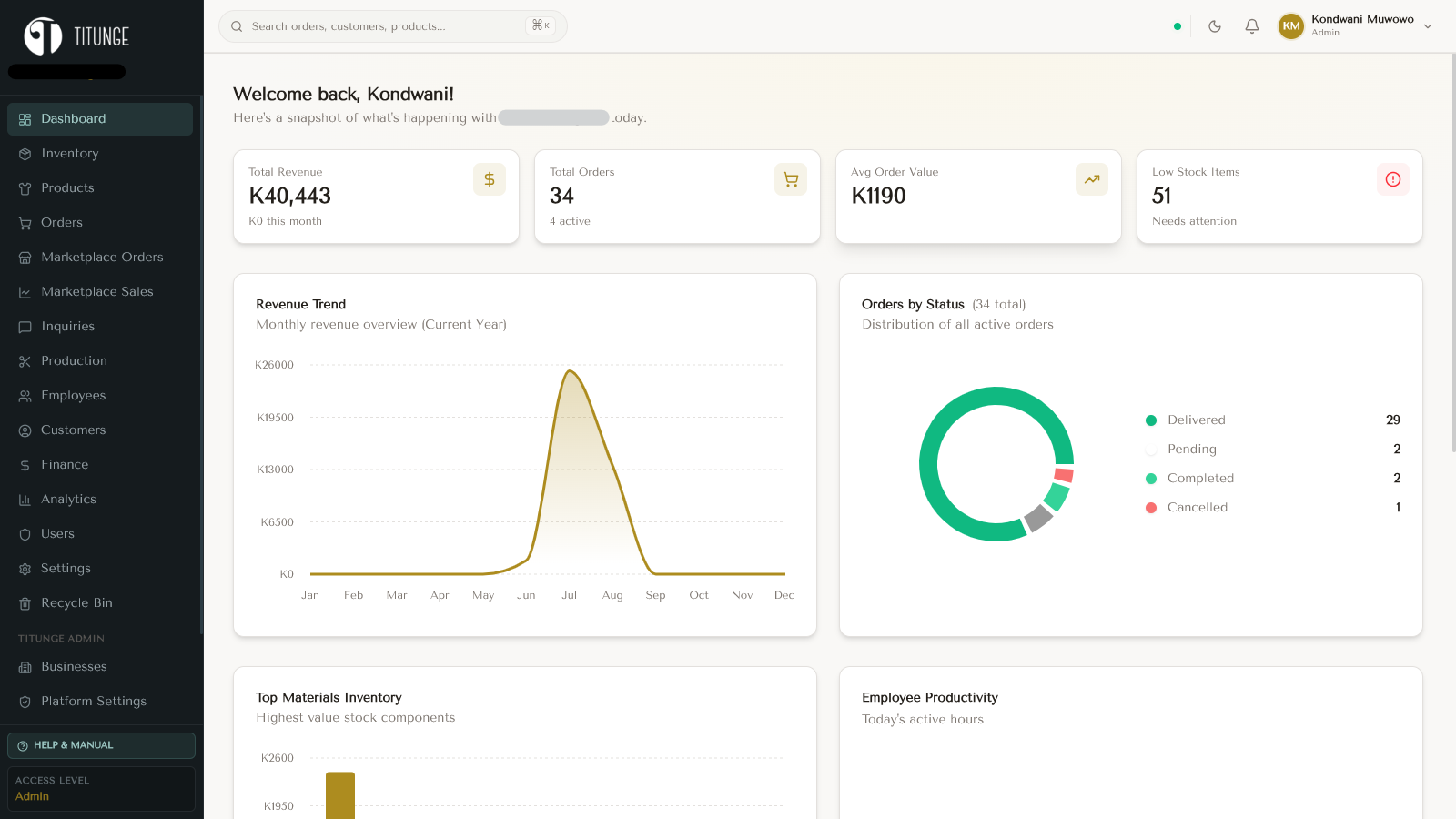Click the 'Top Materials Inventory' heading
Screen dimensions: 1456x819
coord(329,697)
